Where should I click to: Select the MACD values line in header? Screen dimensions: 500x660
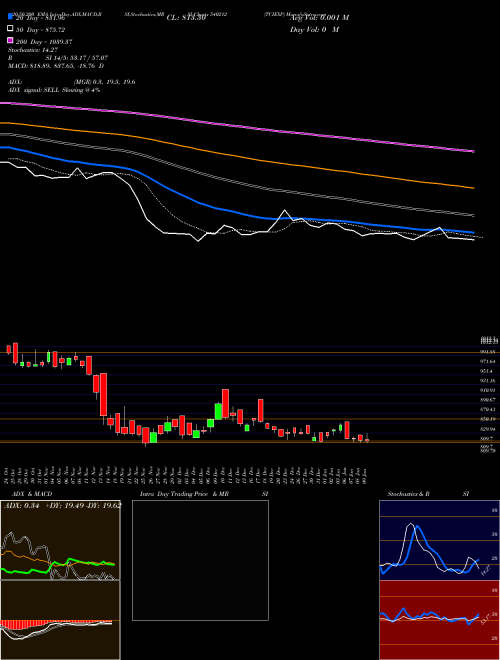tap(56, 66)
